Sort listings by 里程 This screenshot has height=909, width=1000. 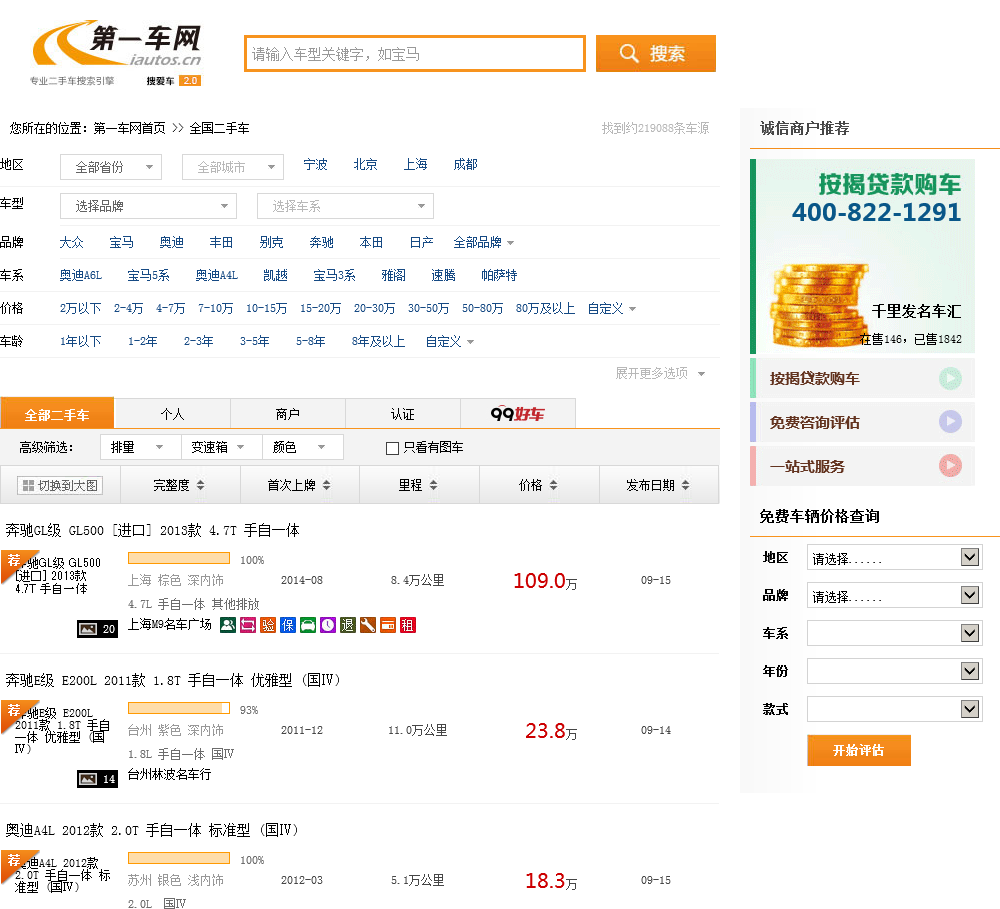419,485
